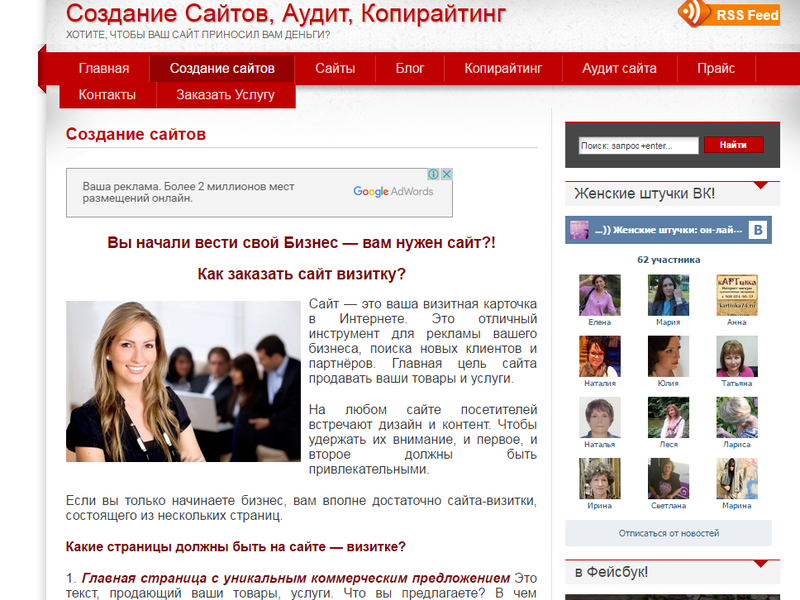
Task: Click the VK logo icon in widget
Action: (759, 230)
